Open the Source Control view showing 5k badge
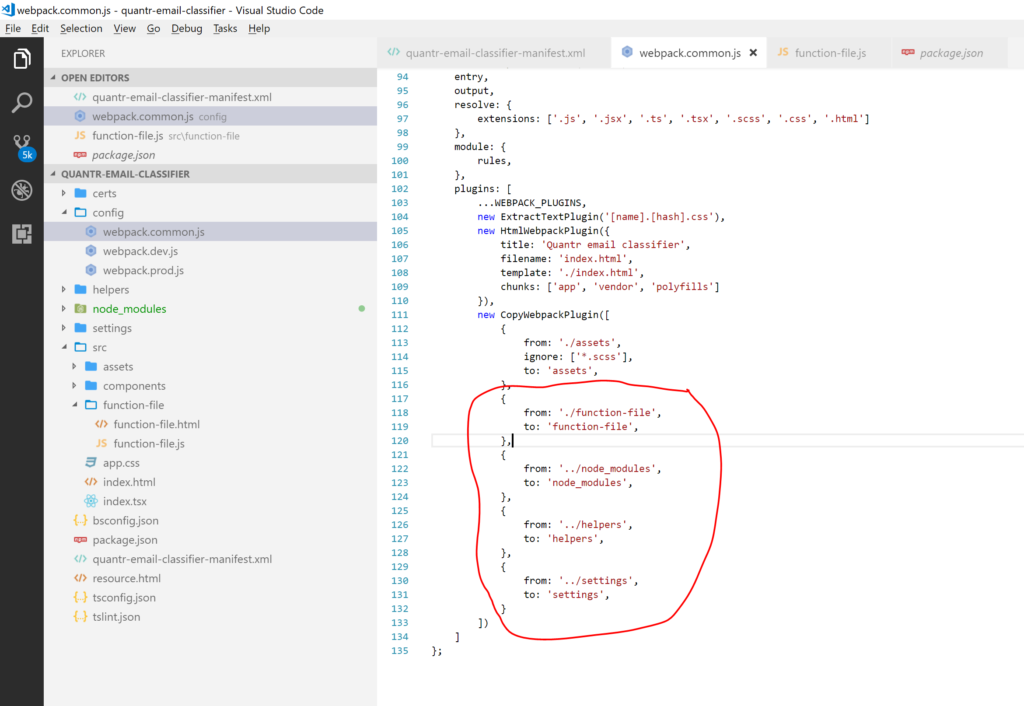 (23, 147)
